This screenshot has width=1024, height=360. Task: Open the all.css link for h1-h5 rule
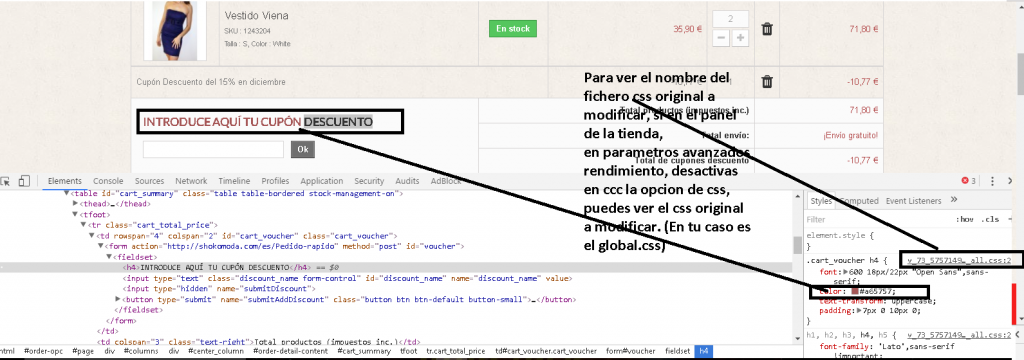point(960,334)
